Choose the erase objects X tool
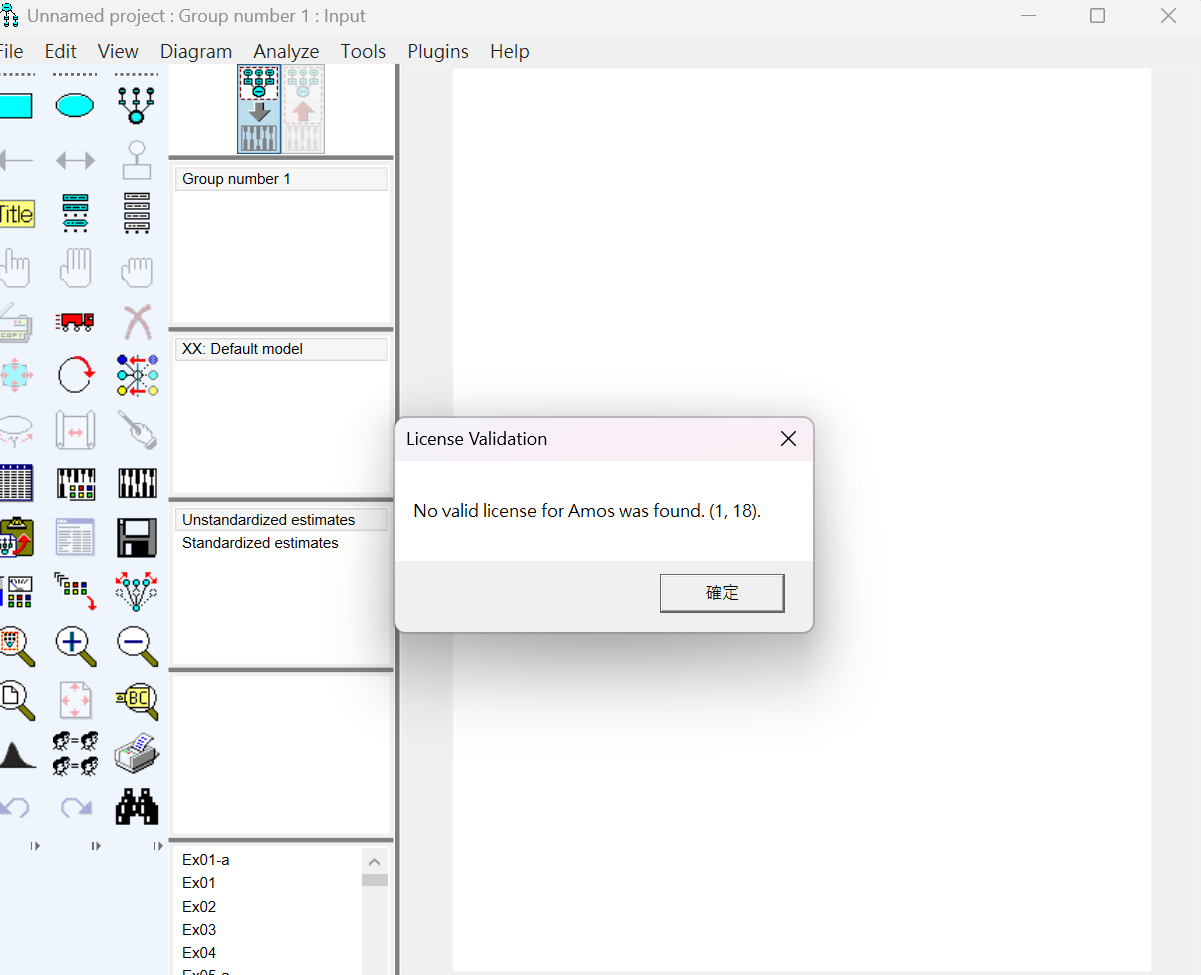 [137, 322]
